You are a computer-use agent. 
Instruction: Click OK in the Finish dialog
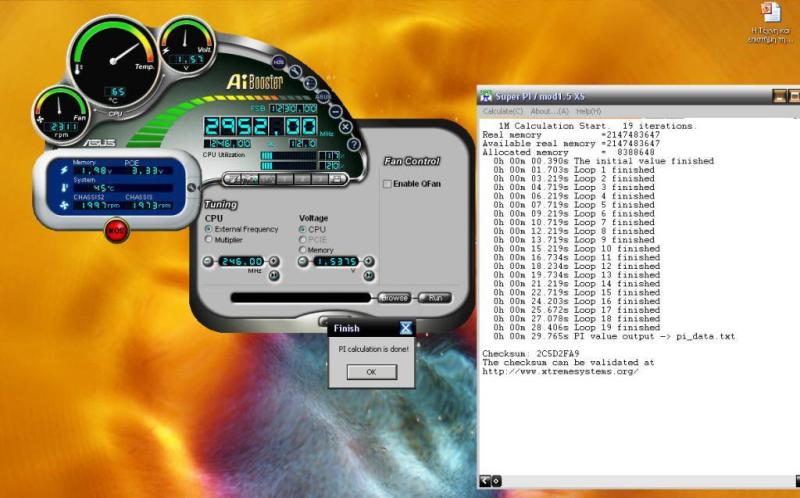[x=371, y=372]
